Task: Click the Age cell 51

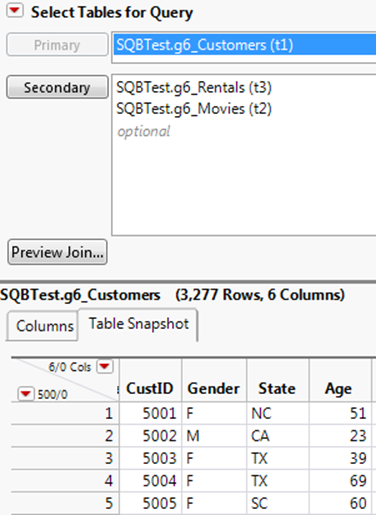Action: click(340, 413)
